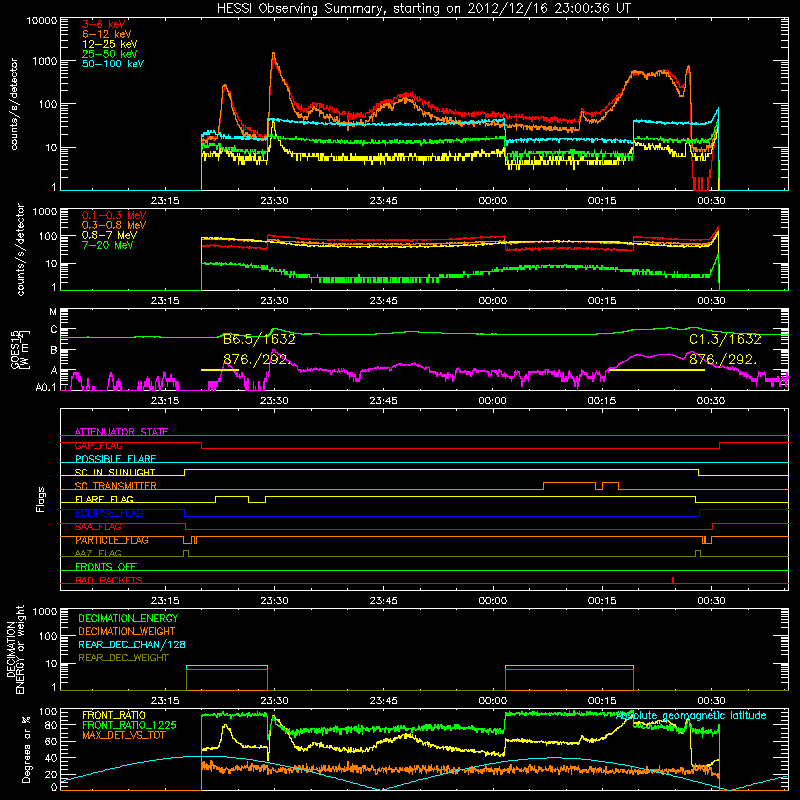
Task: Select the Absolute geomagnetic latitude label
Action: click(x=691, y=716)
